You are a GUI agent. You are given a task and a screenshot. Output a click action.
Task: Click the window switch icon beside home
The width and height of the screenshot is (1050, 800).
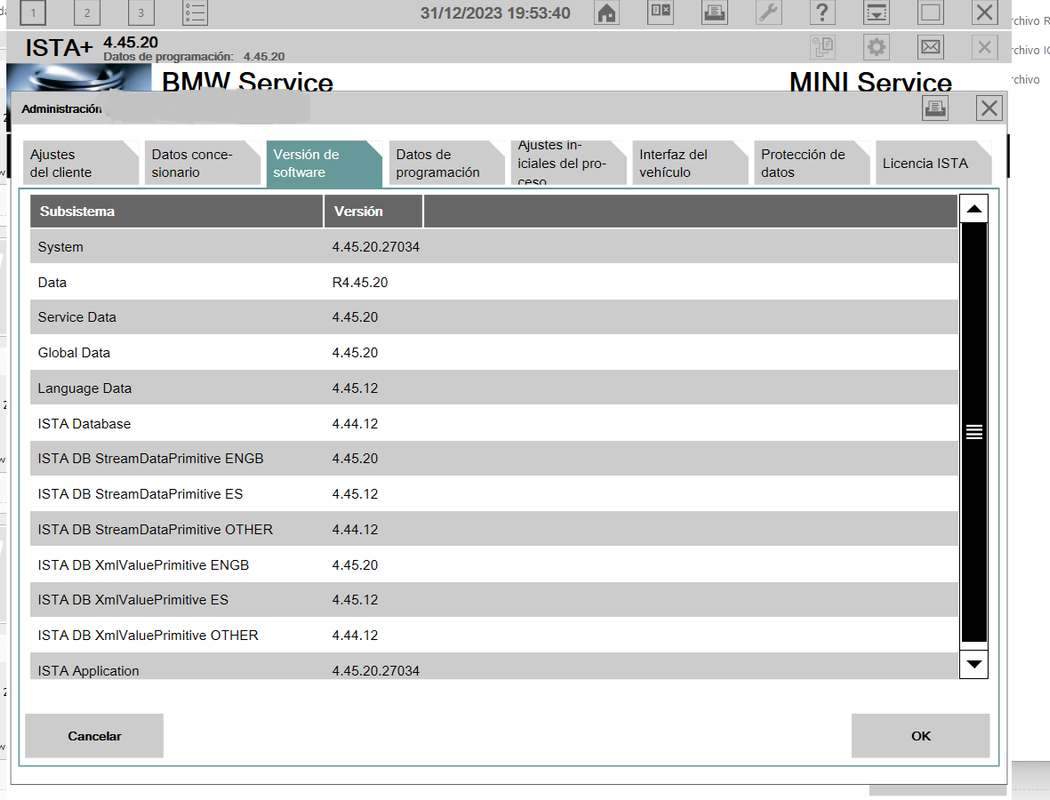[x=661, y=11]
